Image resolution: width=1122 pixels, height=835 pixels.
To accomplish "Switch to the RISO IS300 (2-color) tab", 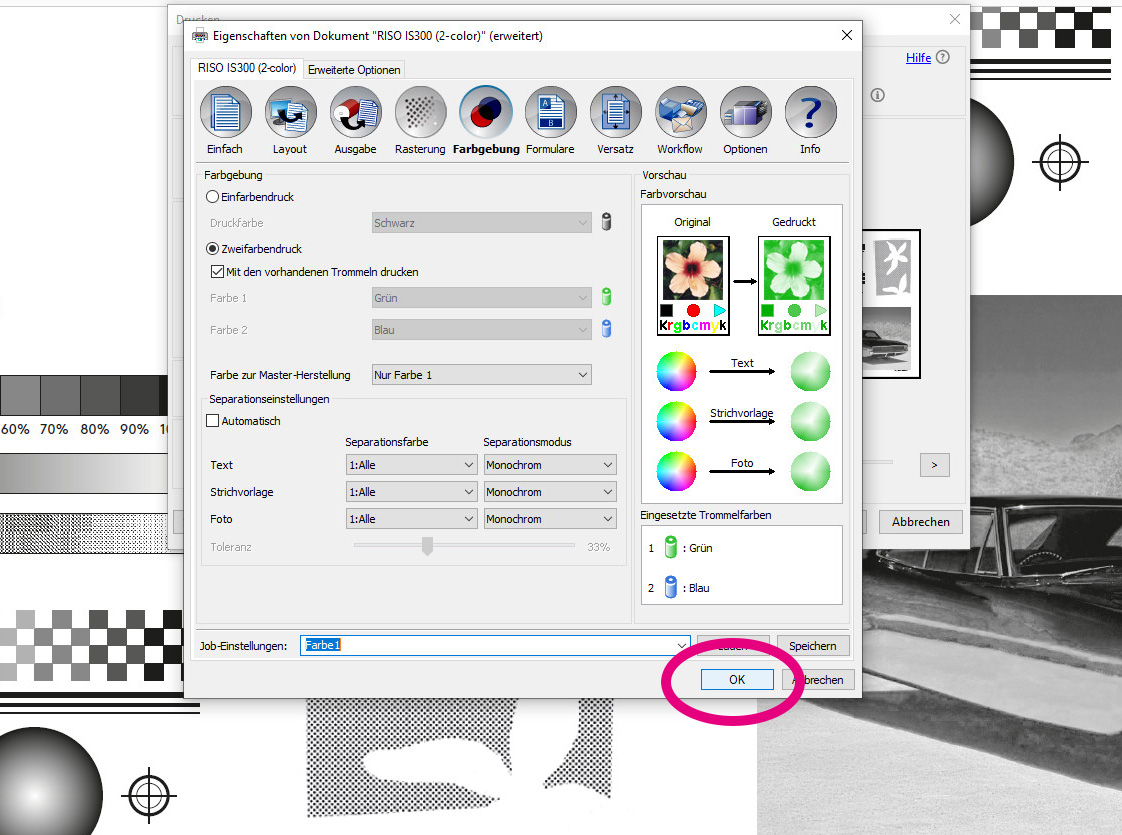I will point(245,68).
